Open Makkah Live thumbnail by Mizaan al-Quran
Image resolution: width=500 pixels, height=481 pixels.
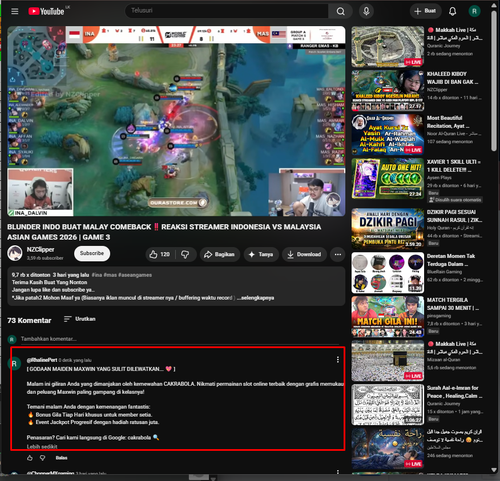(x=388, y=361)
